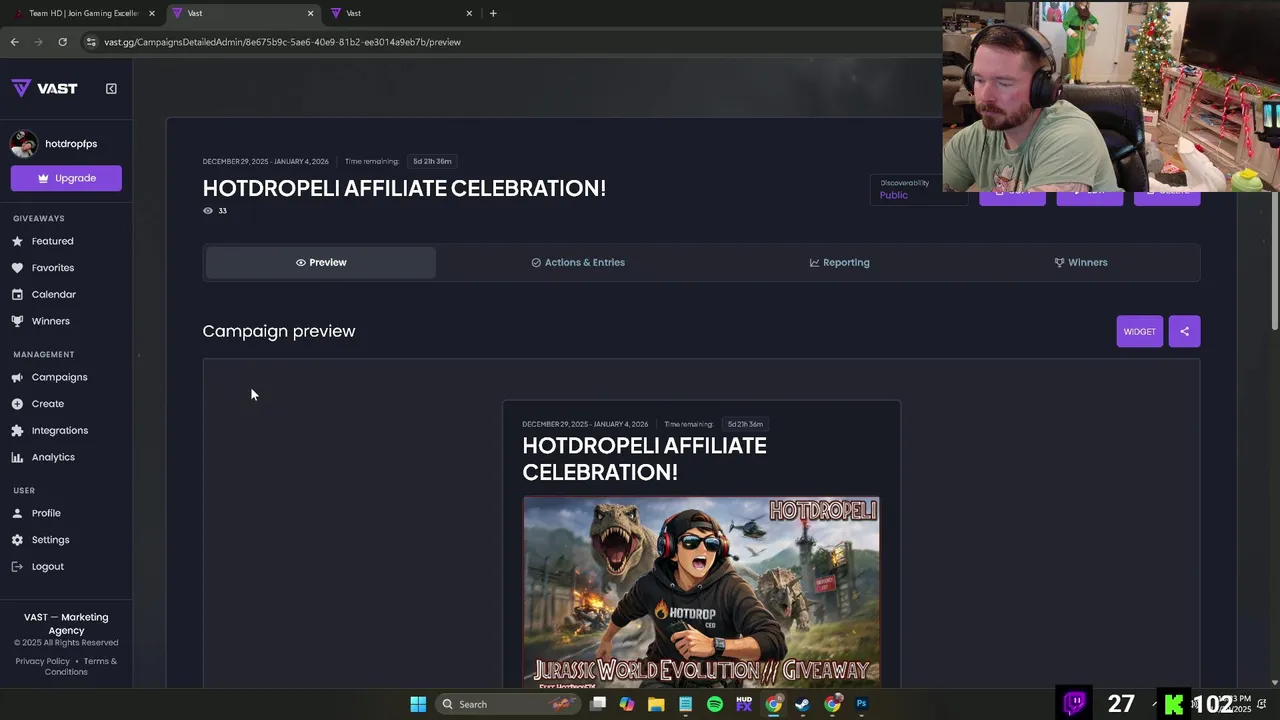Viewport: 1280px width, 720px height.
Task: Click 'Campaign preview' heading
Action: (x=279, y=331)
